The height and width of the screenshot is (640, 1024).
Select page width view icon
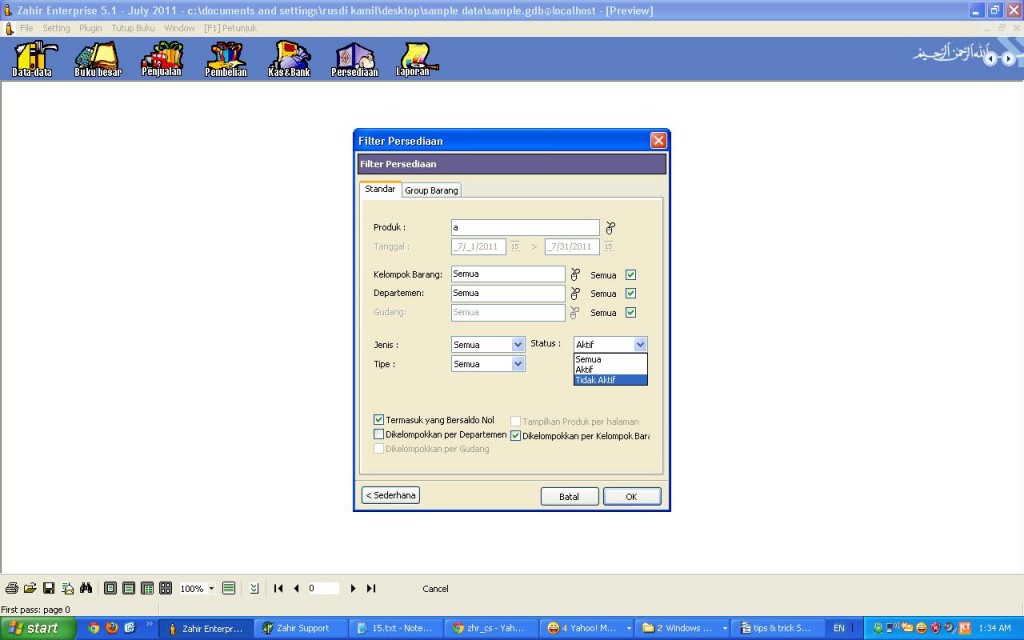pyautogui.click(x=129, y=588)
